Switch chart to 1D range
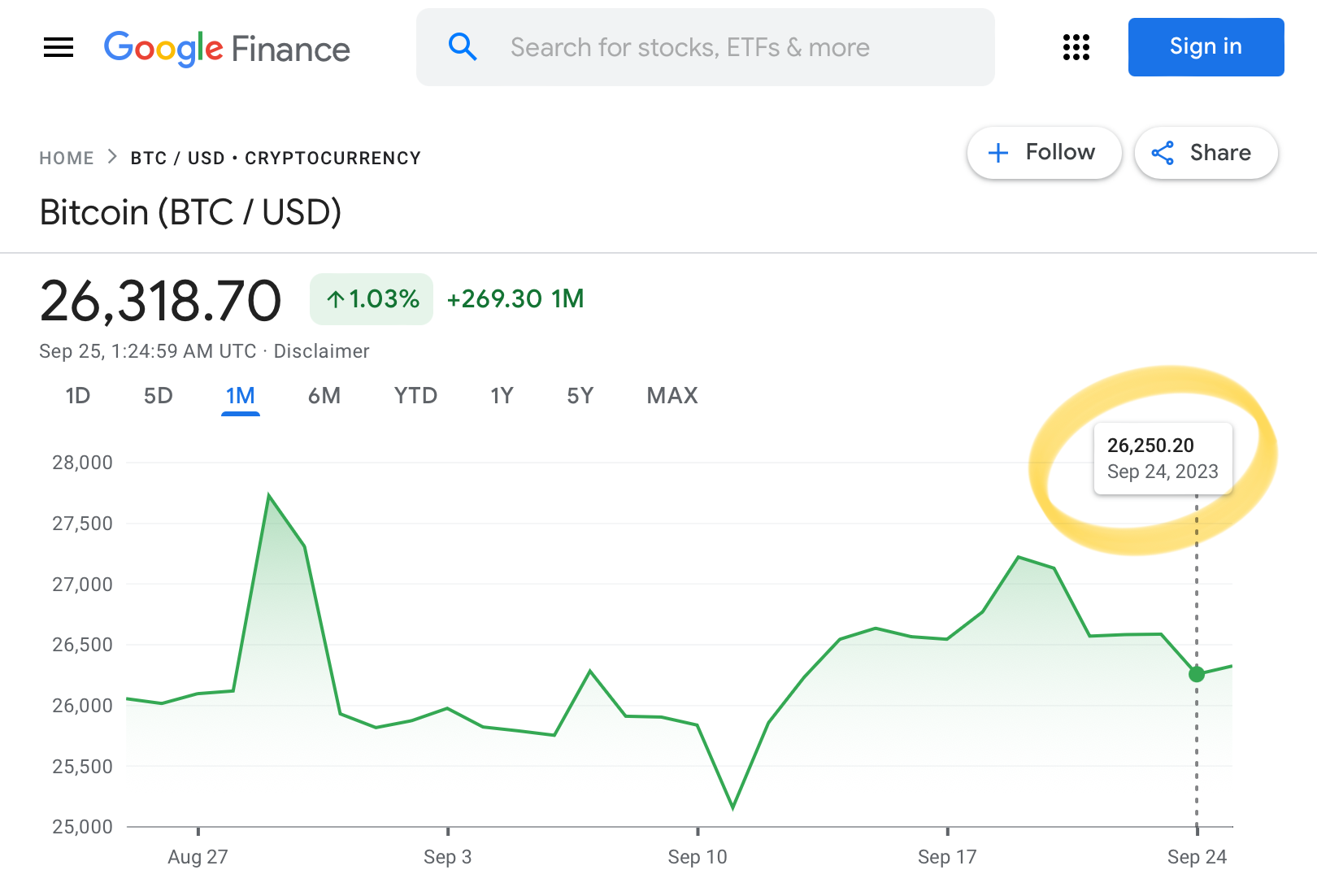1317x896 pixels. 78,396
